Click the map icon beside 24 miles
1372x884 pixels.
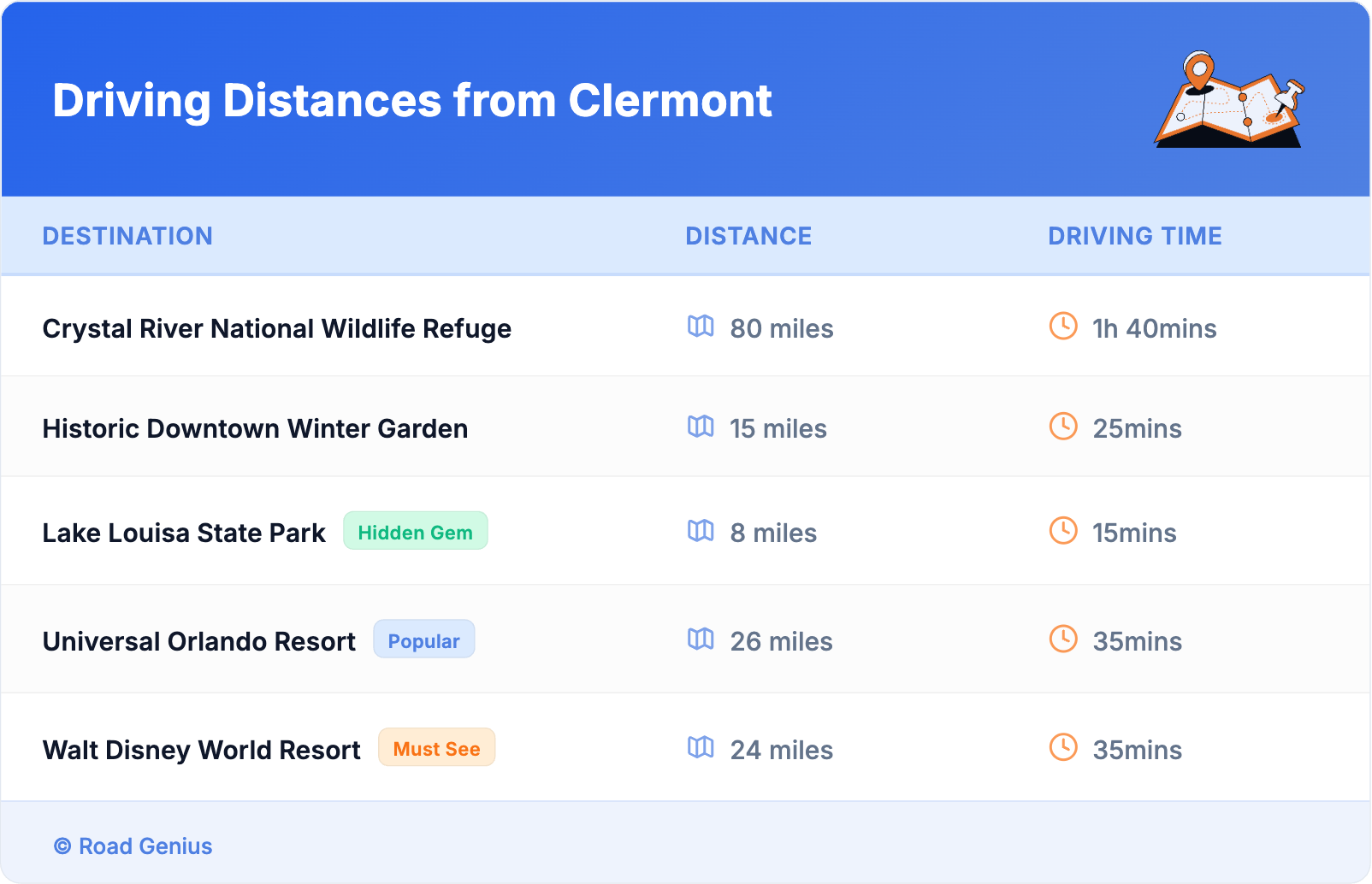(701, 748)
